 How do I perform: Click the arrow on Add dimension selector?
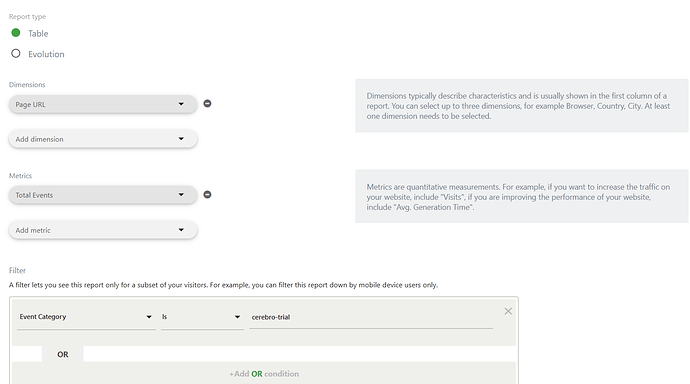pyautogui.click(x=181, y=139)
